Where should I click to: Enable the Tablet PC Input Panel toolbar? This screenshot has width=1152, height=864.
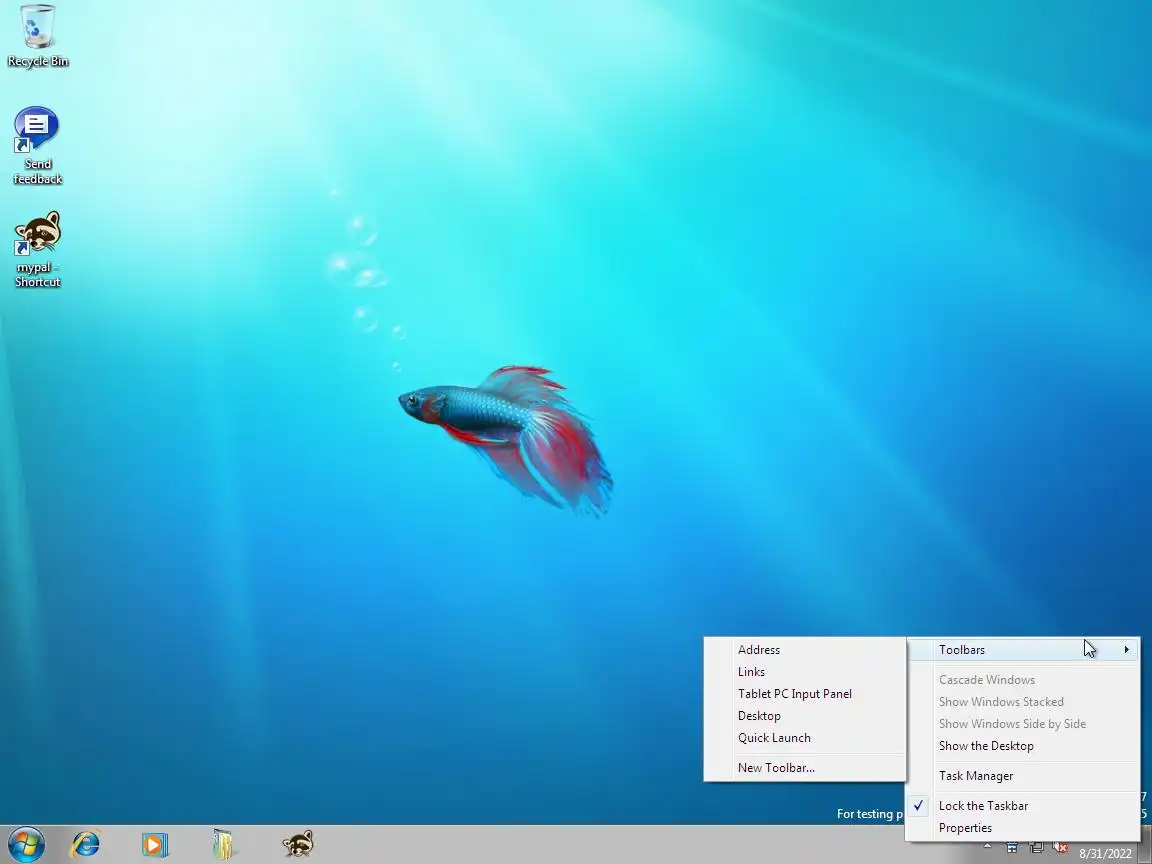coord(804,694)
